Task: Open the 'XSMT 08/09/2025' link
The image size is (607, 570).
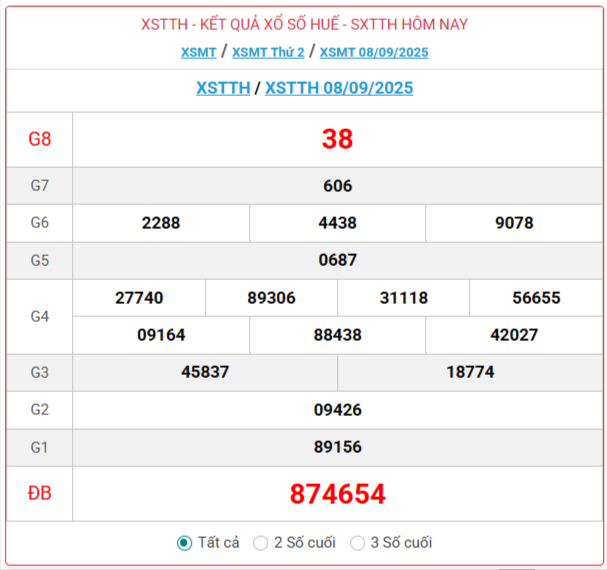Action: (374, 52)
